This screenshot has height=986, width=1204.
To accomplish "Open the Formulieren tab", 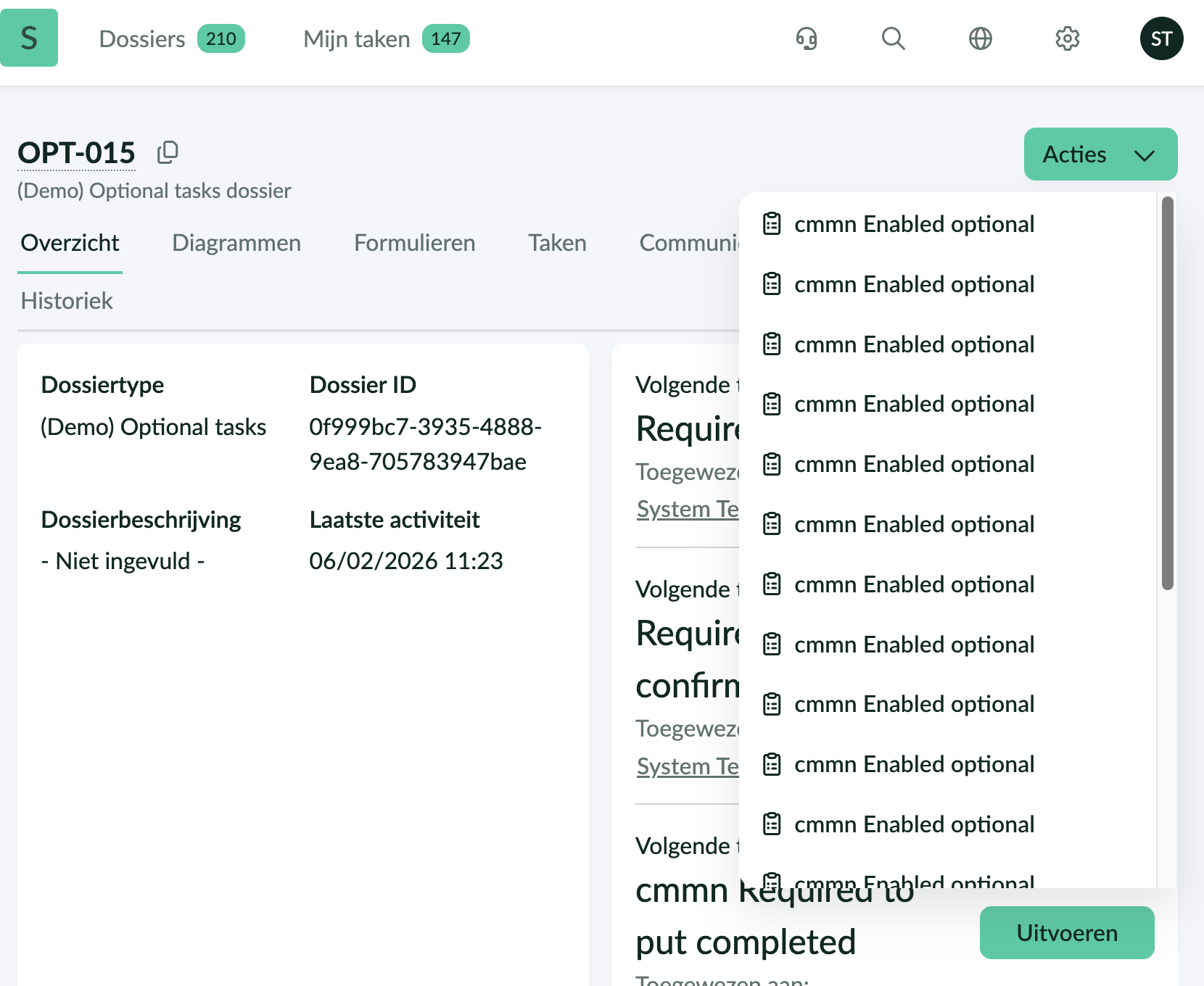I will pos(414,243).
